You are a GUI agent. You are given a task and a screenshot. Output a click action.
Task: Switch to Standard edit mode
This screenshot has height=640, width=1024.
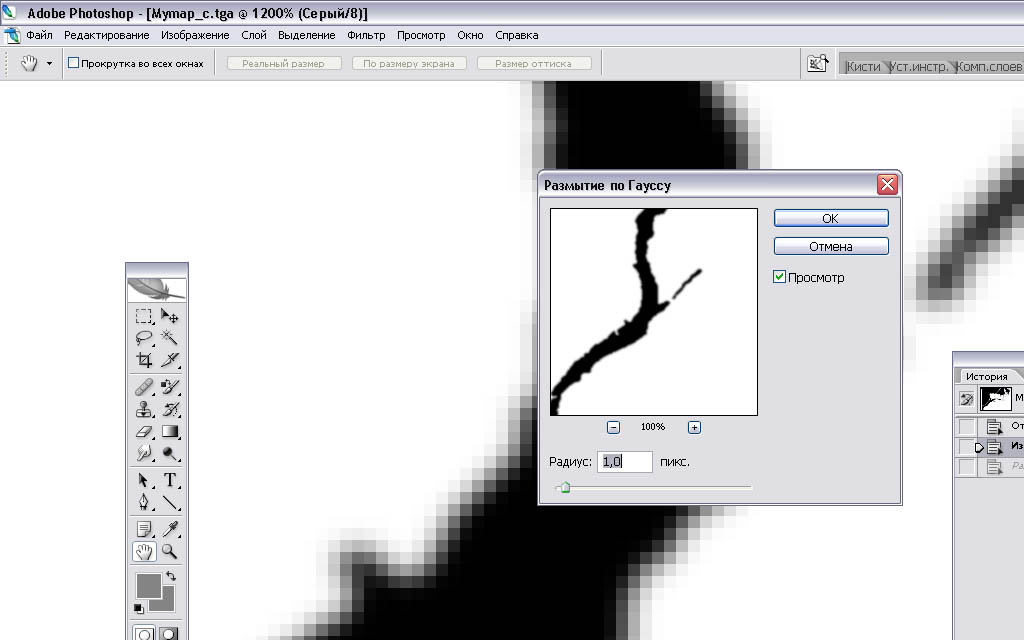pos(144,633)
